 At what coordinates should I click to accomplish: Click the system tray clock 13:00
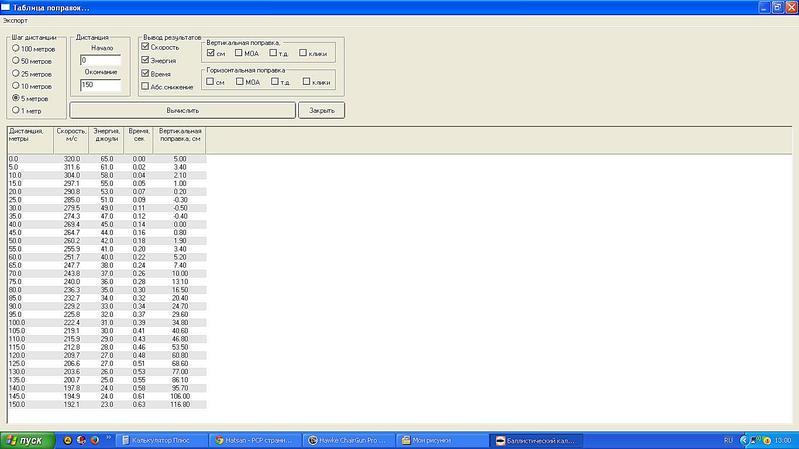(x=782, y=440)
